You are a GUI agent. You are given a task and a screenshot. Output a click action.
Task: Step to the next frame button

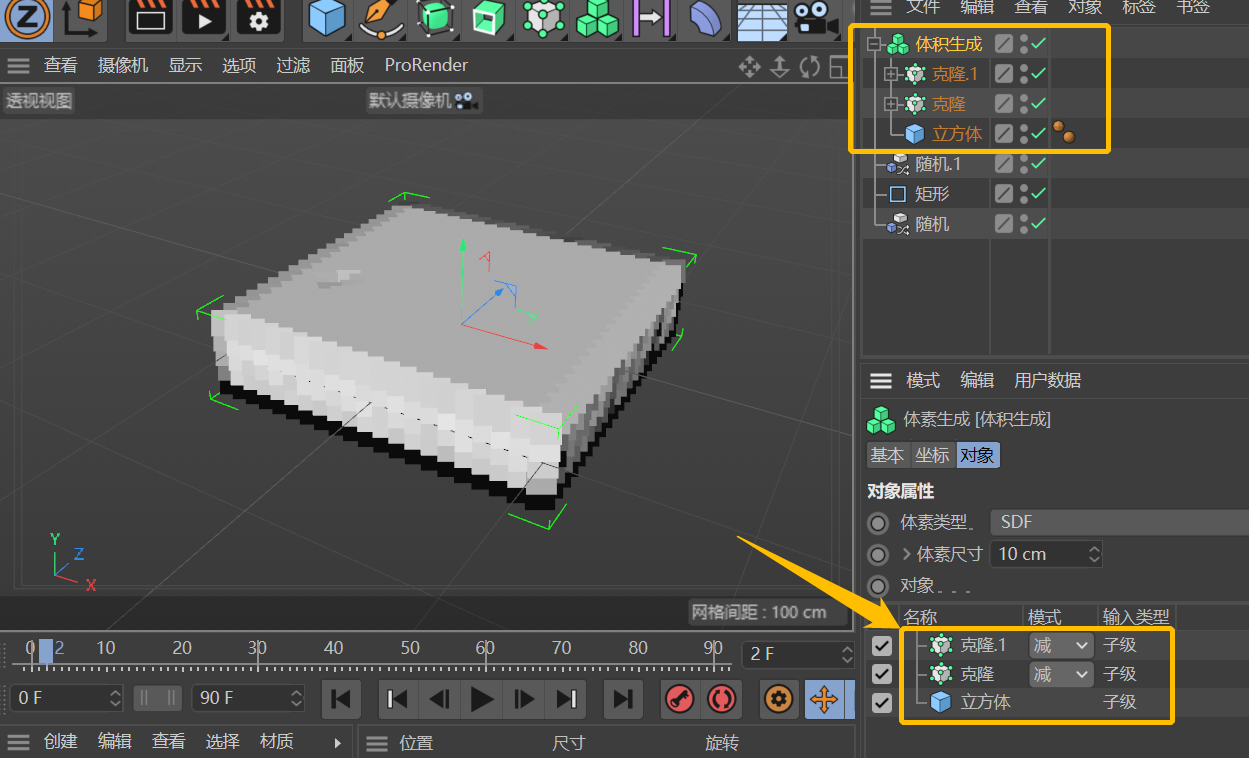524,698
